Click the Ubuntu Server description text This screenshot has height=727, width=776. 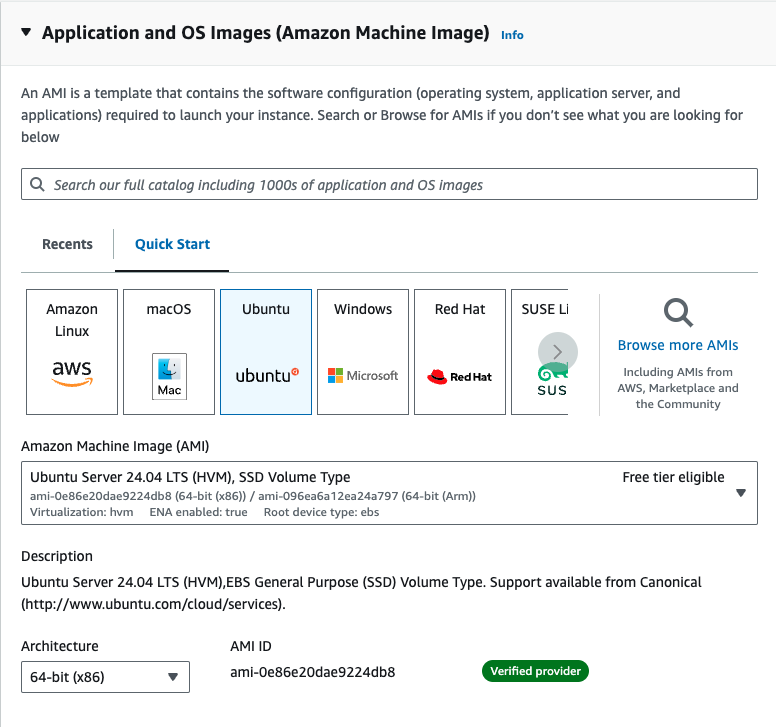click(x=361, y=593)
